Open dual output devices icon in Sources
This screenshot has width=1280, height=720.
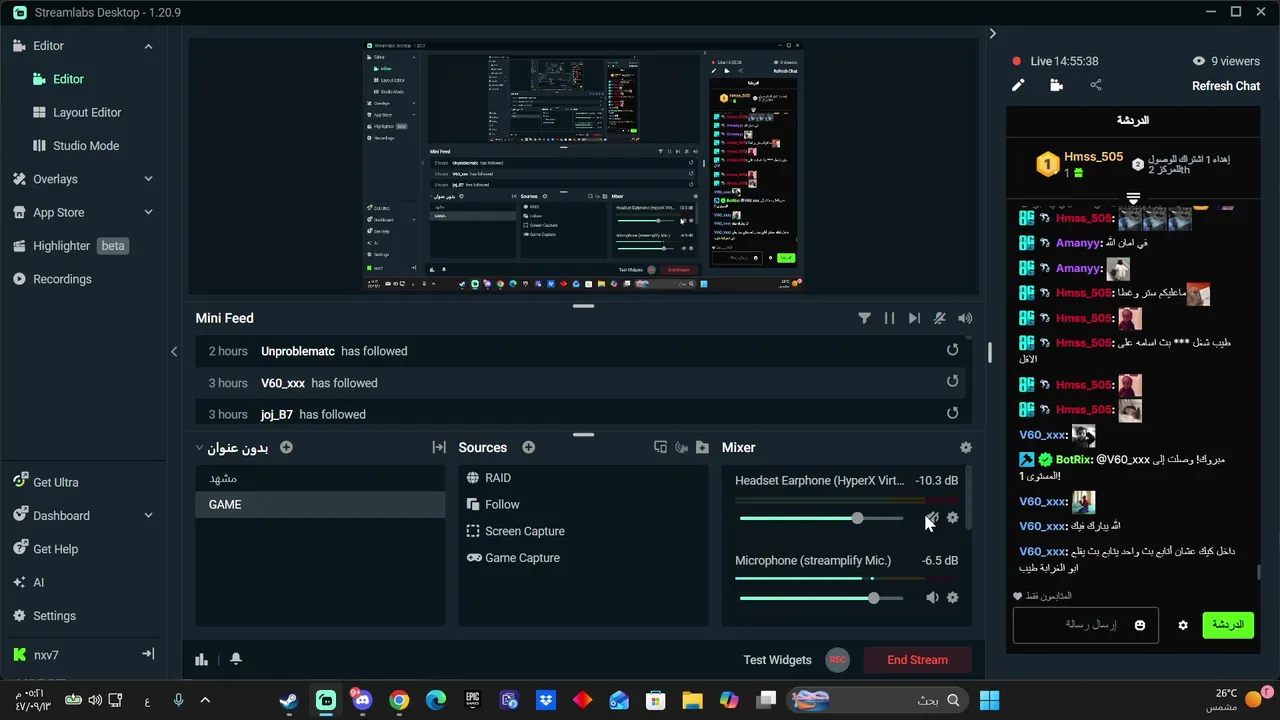coord(660,447)
